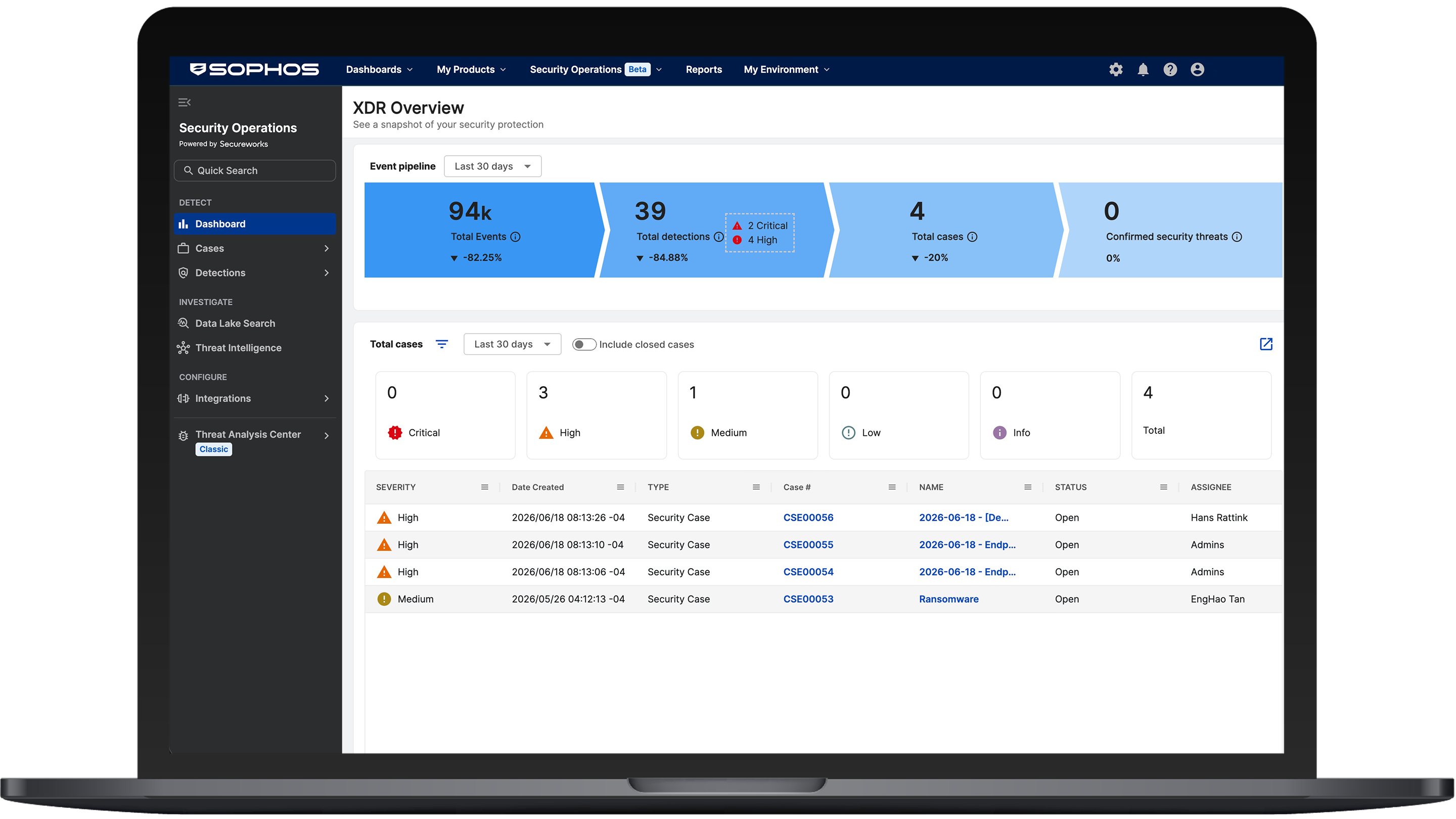Open Total cases Last 30 days dropdown
This screenshot has width=1456, height=819.
coord(512,344)
